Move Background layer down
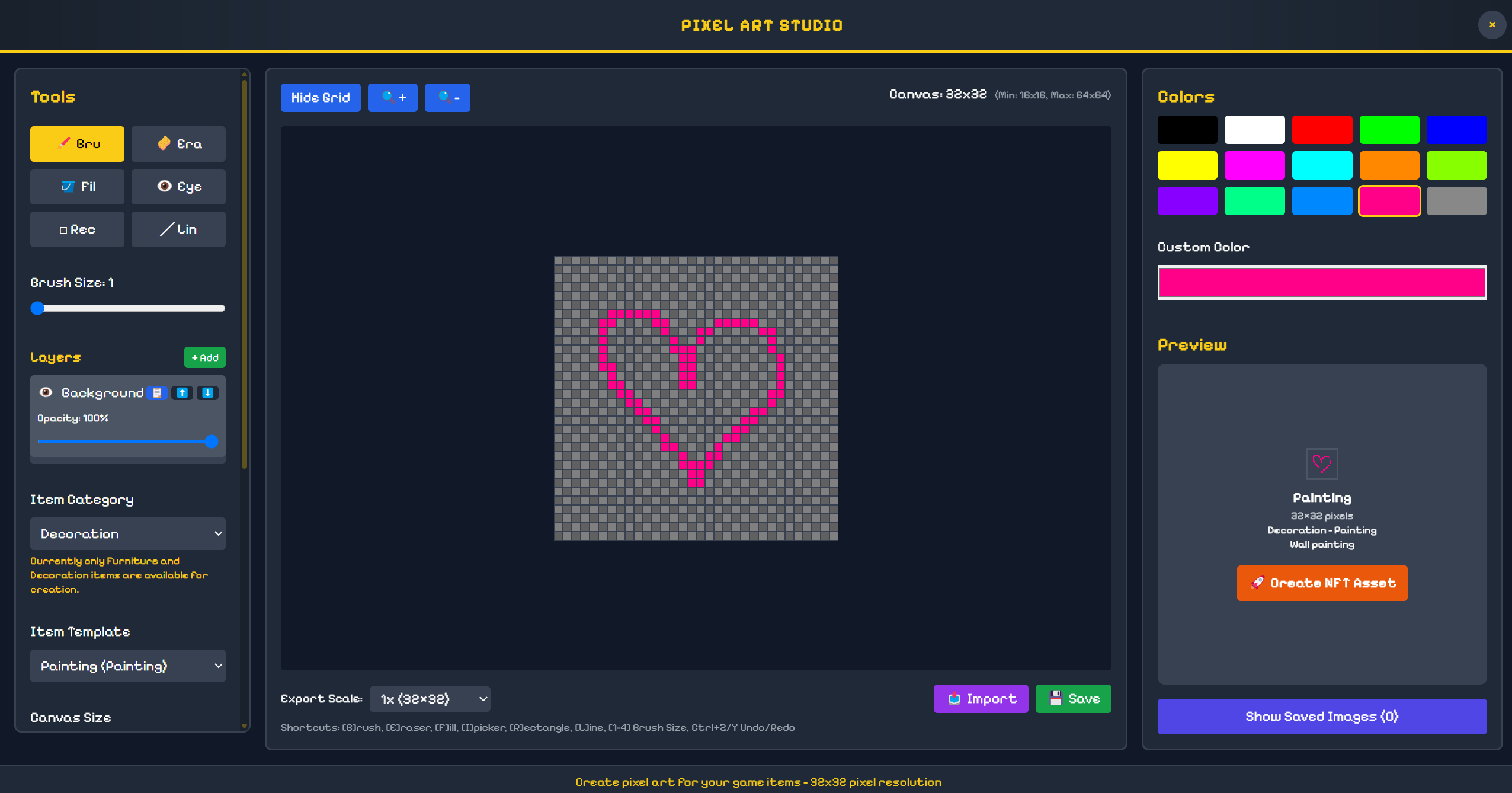Image resolution: width=1512 pixels, height=793 pixels. (207, 393)
